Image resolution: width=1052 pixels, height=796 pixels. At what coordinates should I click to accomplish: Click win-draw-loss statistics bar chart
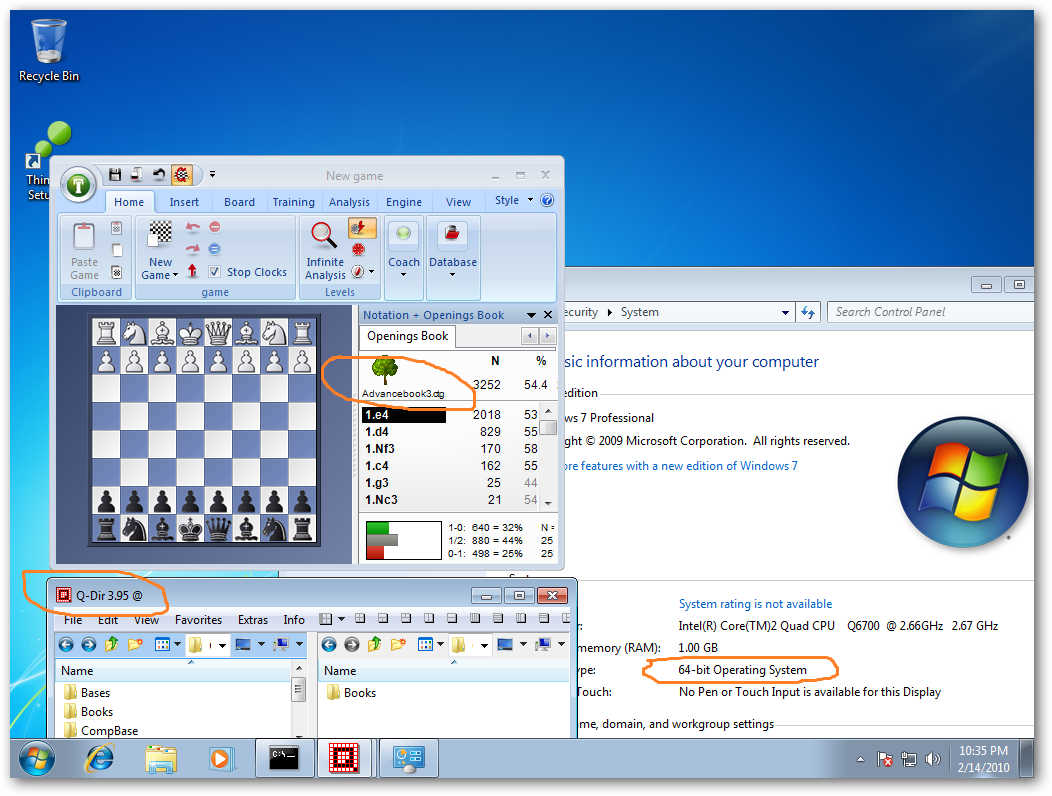[x=403, y=540]
